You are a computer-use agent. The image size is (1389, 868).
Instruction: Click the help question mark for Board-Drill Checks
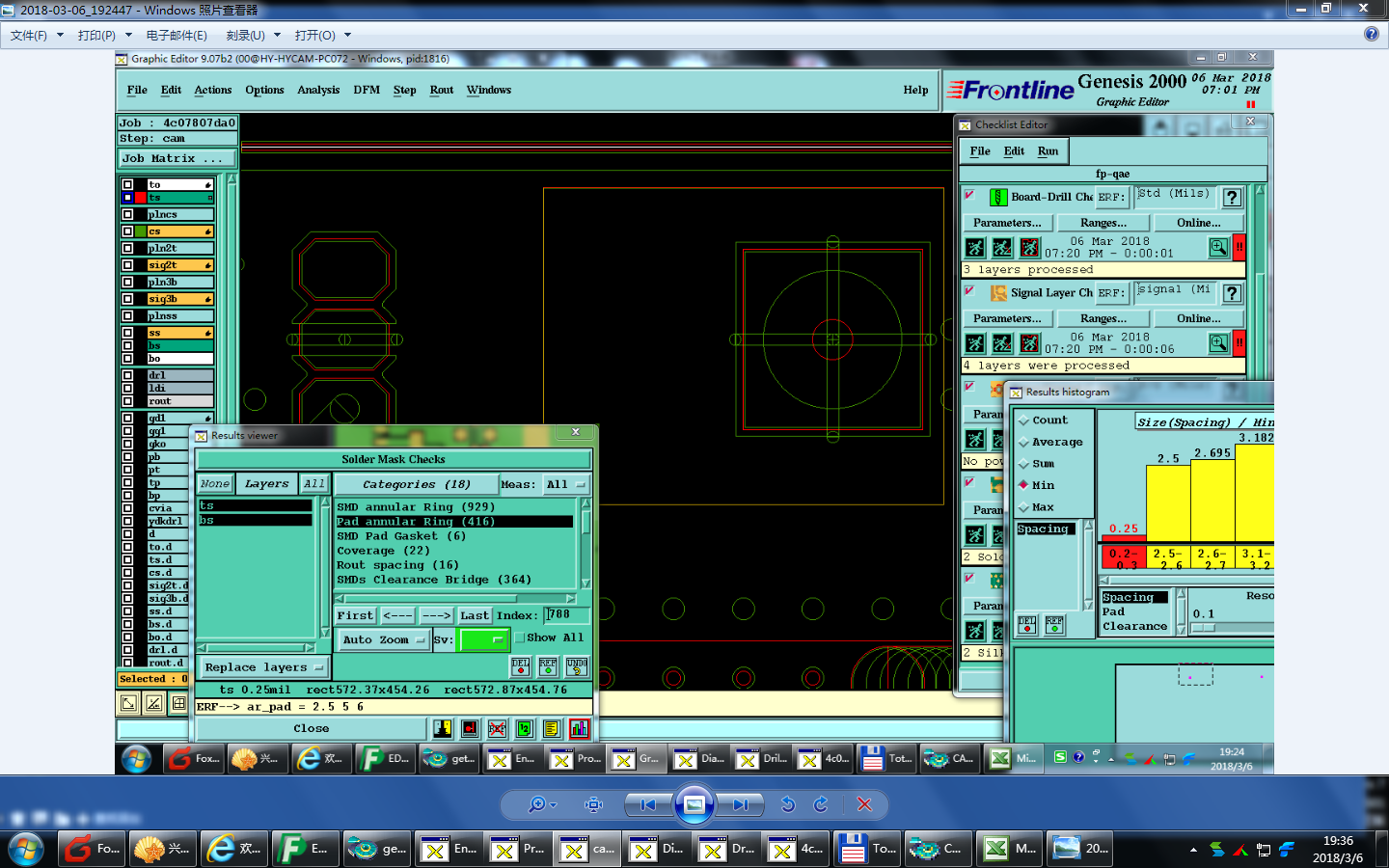1232,198
